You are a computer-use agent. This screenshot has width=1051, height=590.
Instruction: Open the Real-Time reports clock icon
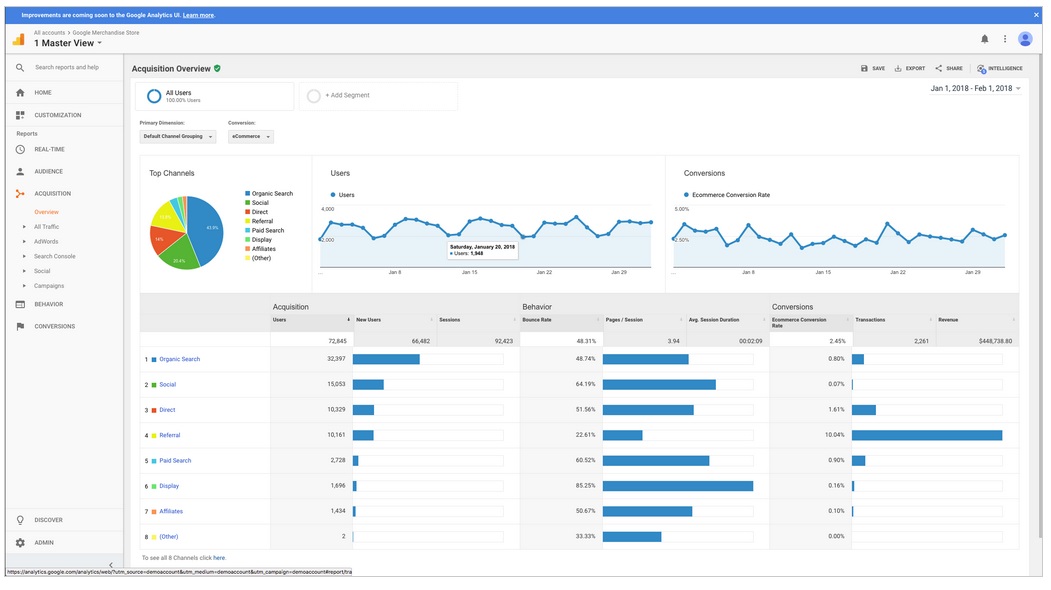pyautogui.click(x=20, y=149)
